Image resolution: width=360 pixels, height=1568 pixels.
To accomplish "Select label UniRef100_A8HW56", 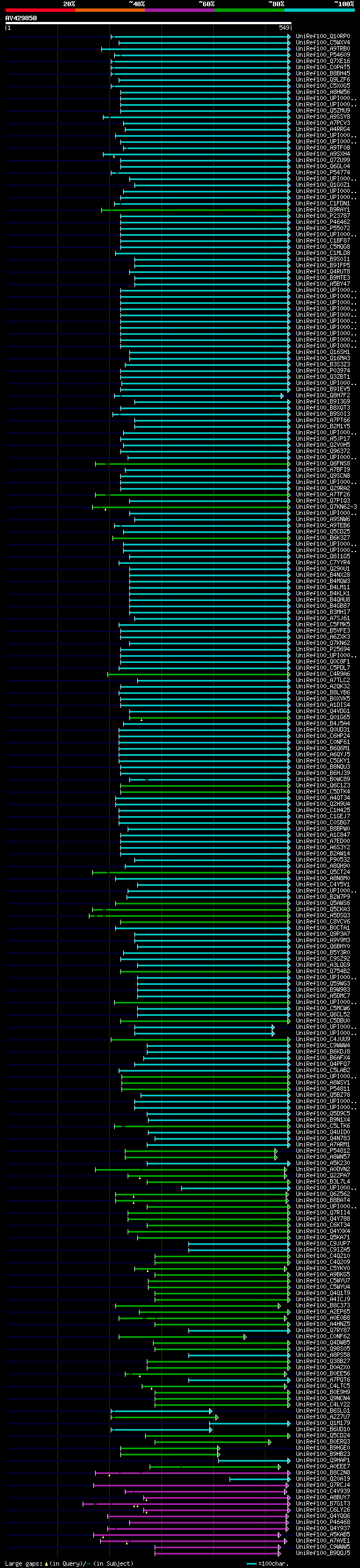I will (323, 92).
